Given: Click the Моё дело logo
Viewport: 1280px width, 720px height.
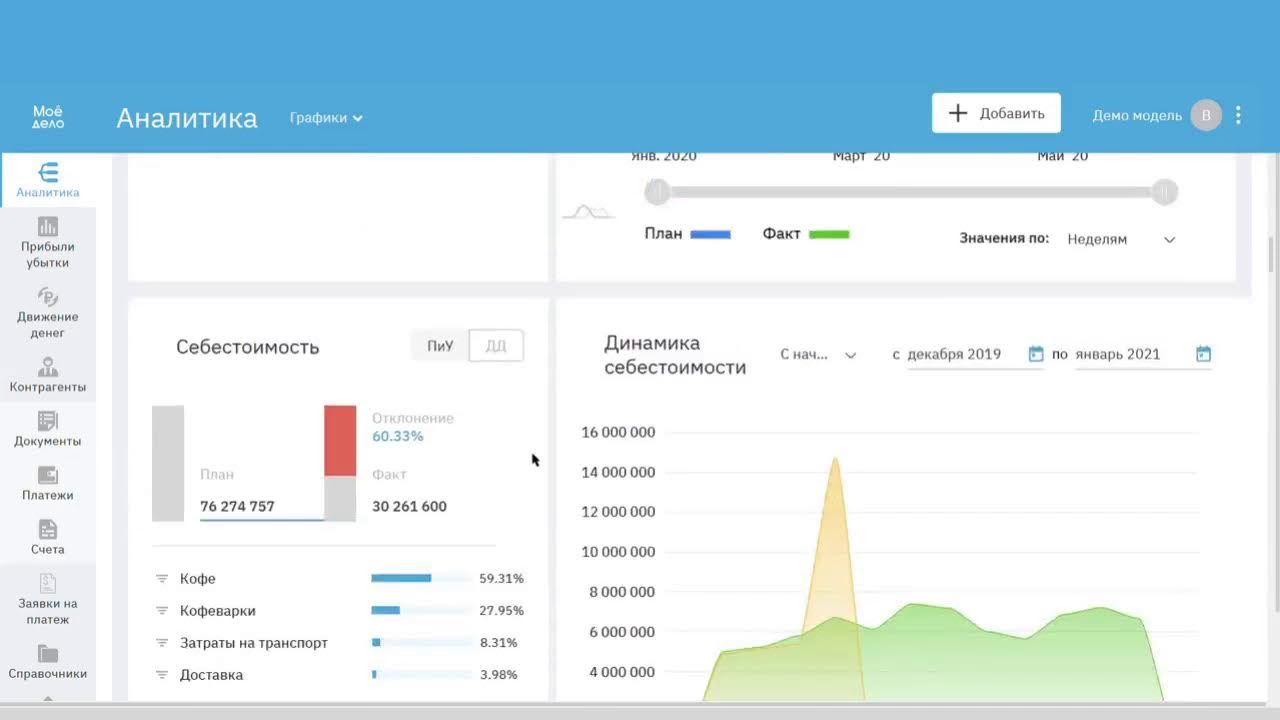Looking at the screenshot, I should pyautogui.click(x=48, y=117).
